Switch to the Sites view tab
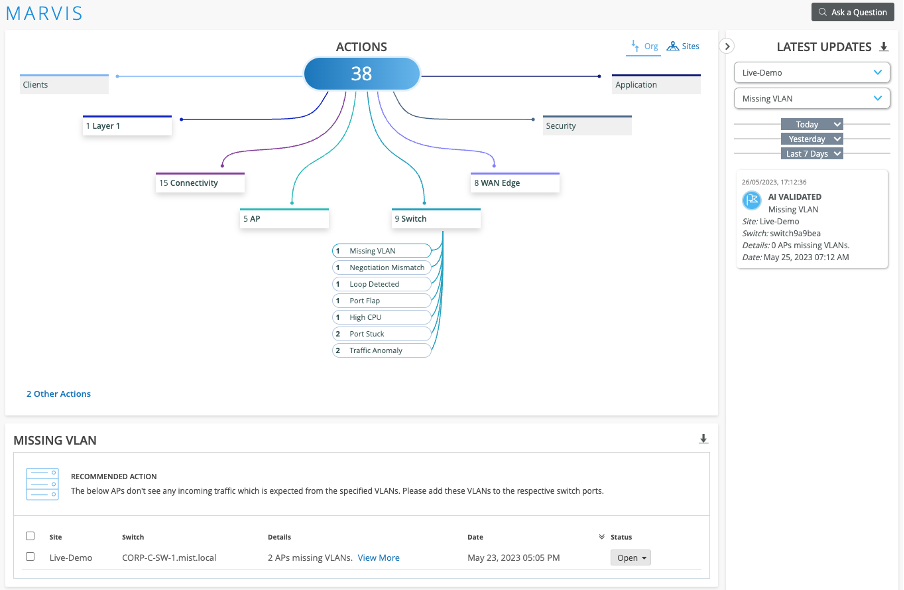The height and width of the screenshot is (590, 904). 684,46
